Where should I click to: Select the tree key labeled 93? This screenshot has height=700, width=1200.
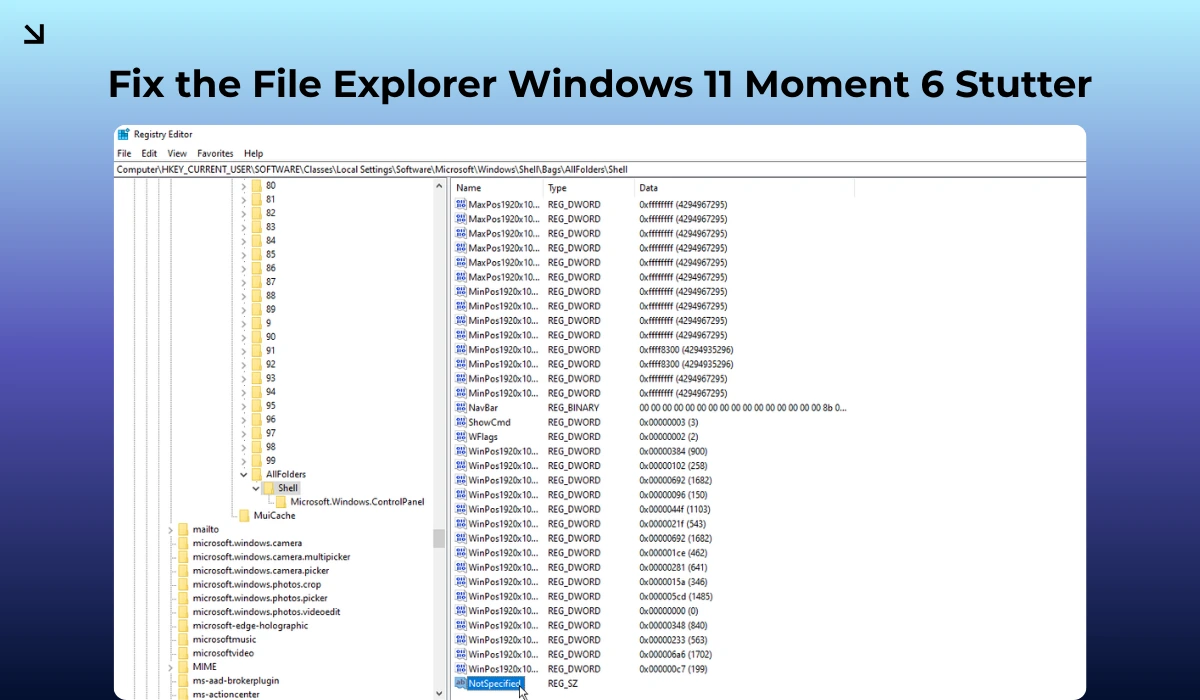coord(271,378)
